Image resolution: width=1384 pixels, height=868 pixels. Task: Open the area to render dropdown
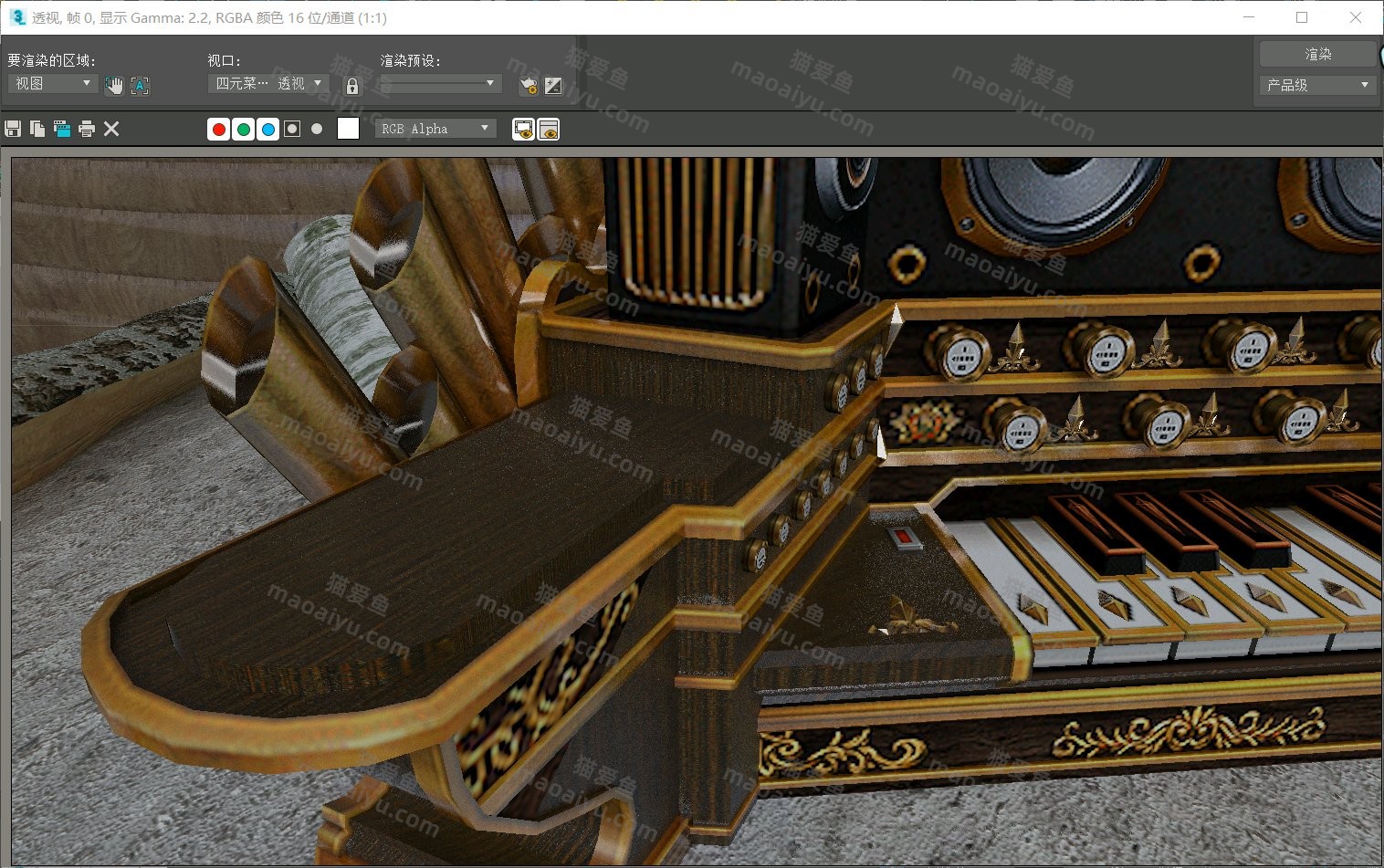tap(53, 83)
